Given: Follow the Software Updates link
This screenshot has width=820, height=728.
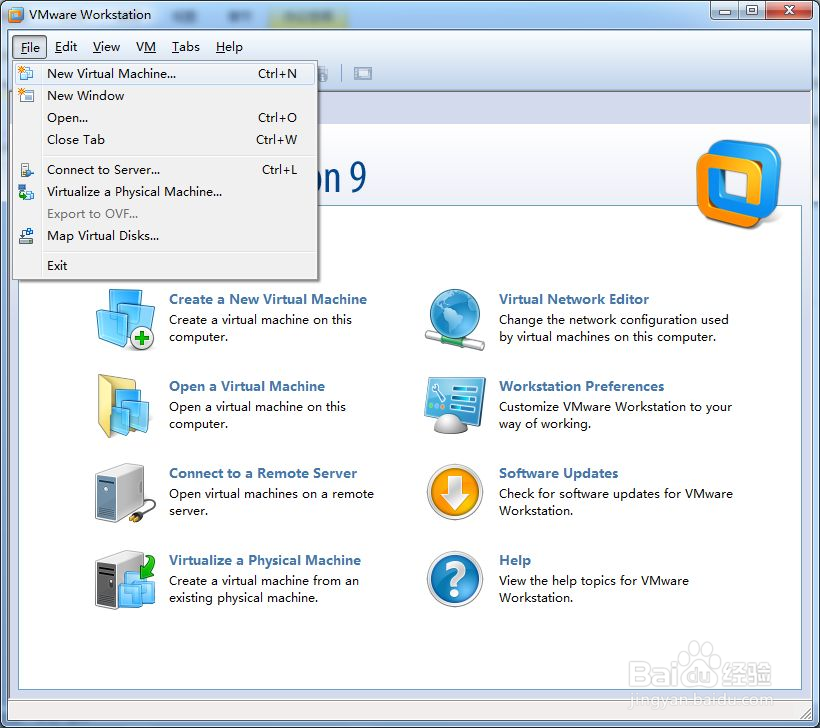Looking at the screenshot, I should pos(559,473).
